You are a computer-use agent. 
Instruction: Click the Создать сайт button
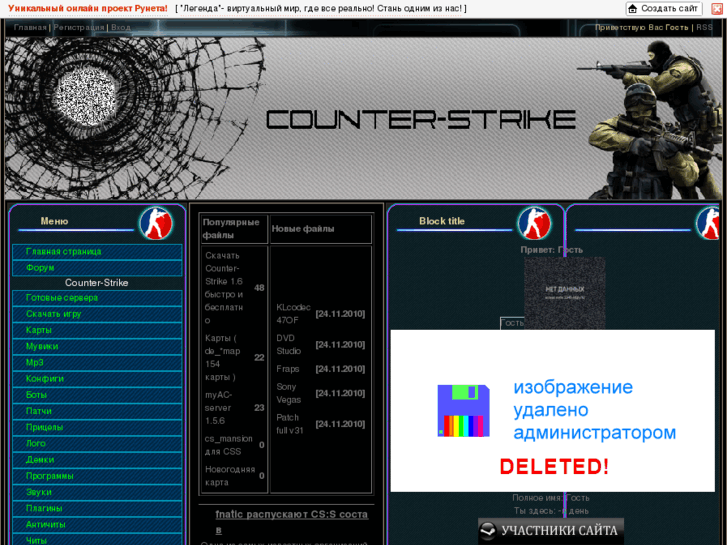[x=664, y=8]
